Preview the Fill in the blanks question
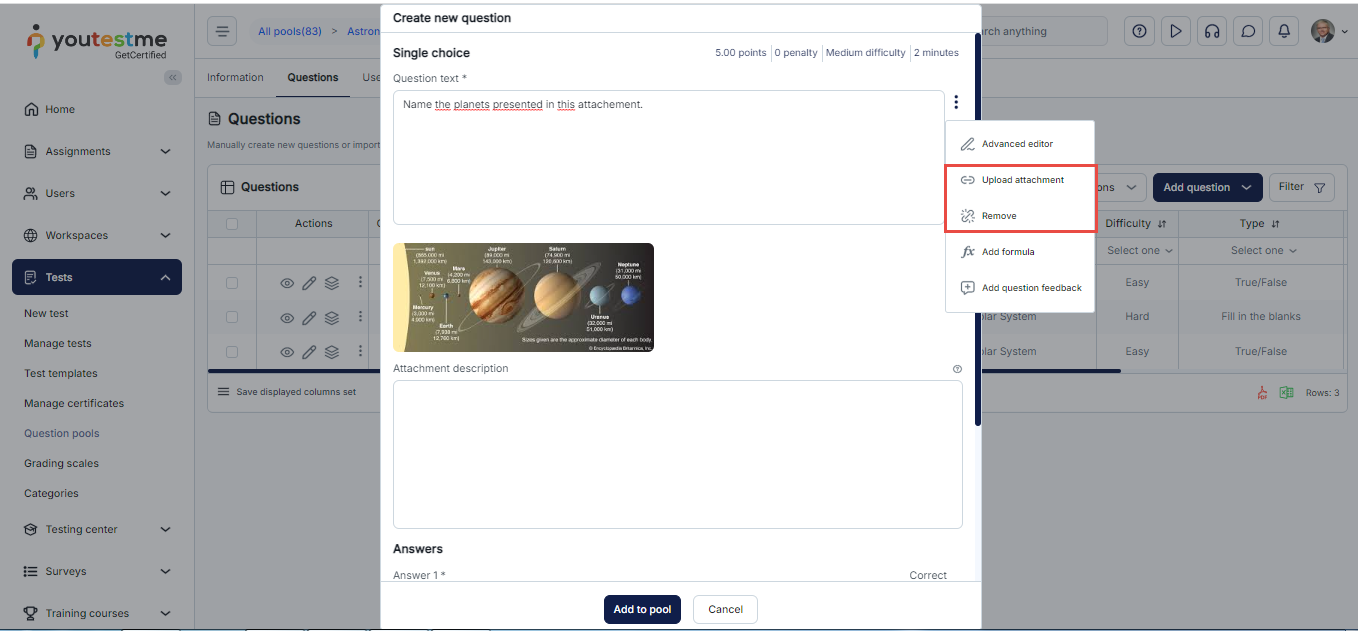Screen dimensions: 1358x631 (x=287, y=318)
